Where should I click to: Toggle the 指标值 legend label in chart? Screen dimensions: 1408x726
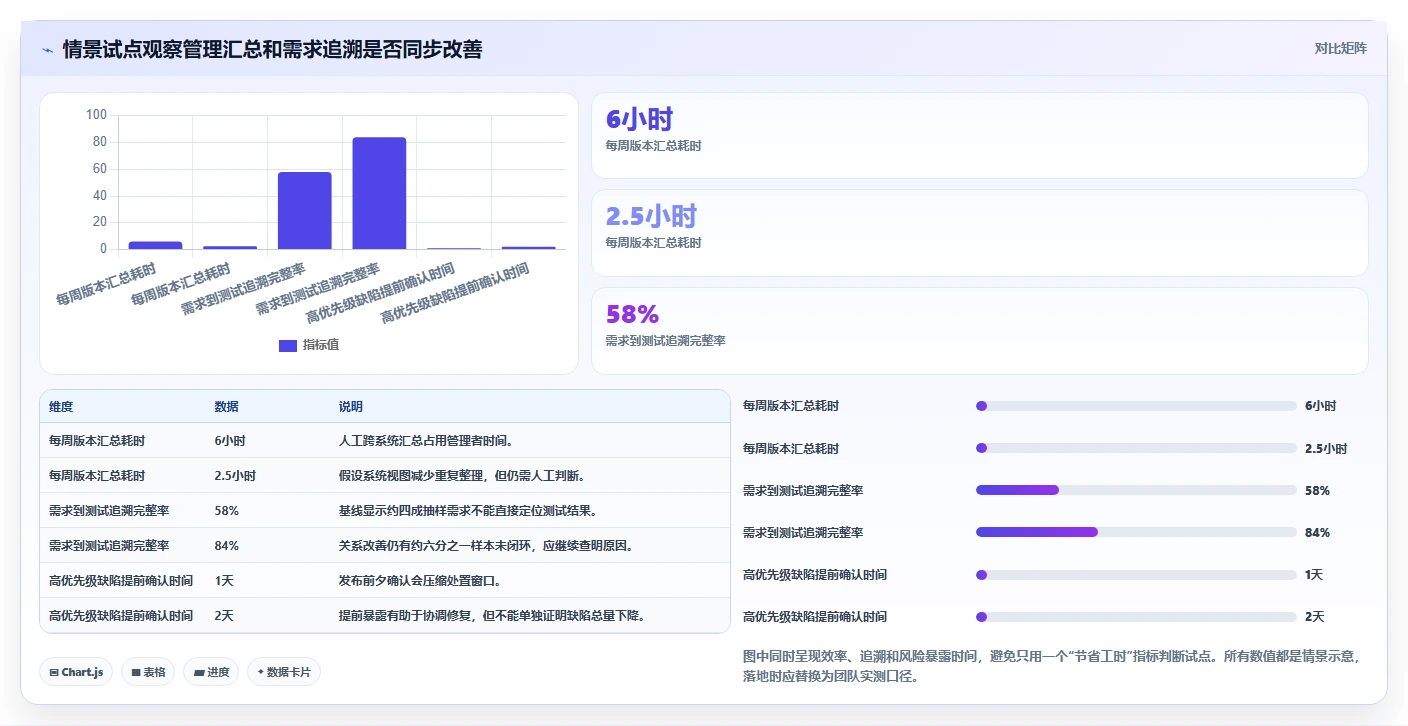click(321, 345)
